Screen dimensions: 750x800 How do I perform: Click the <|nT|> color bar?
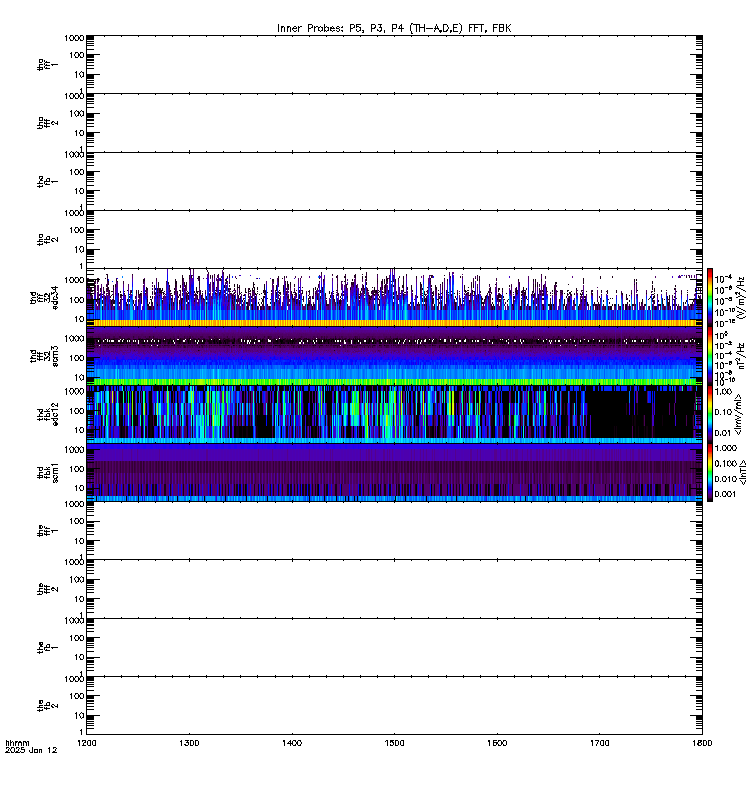710,472
